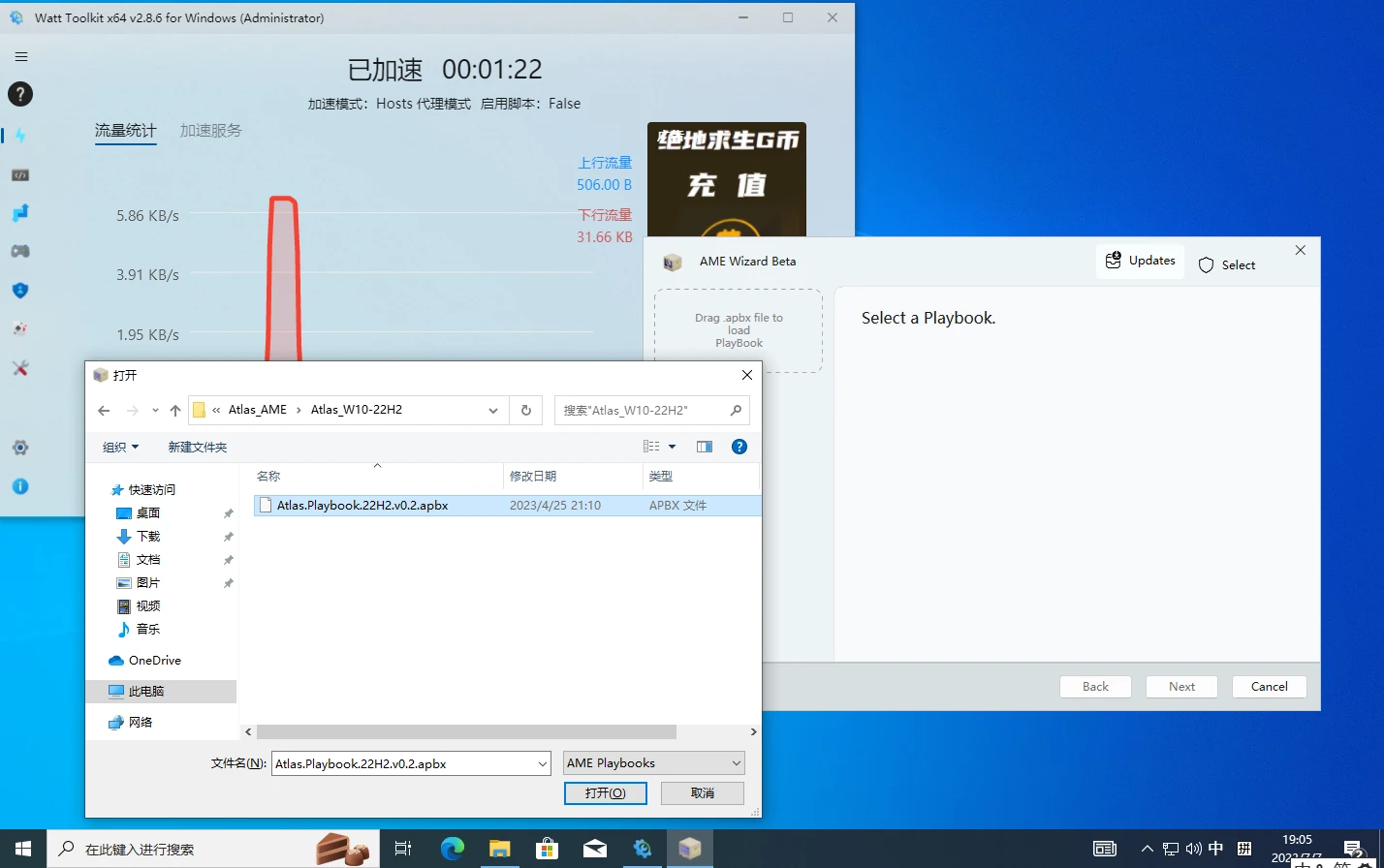
Task: Click the 取消 button in the open dialog
Action: click(703, 793)
